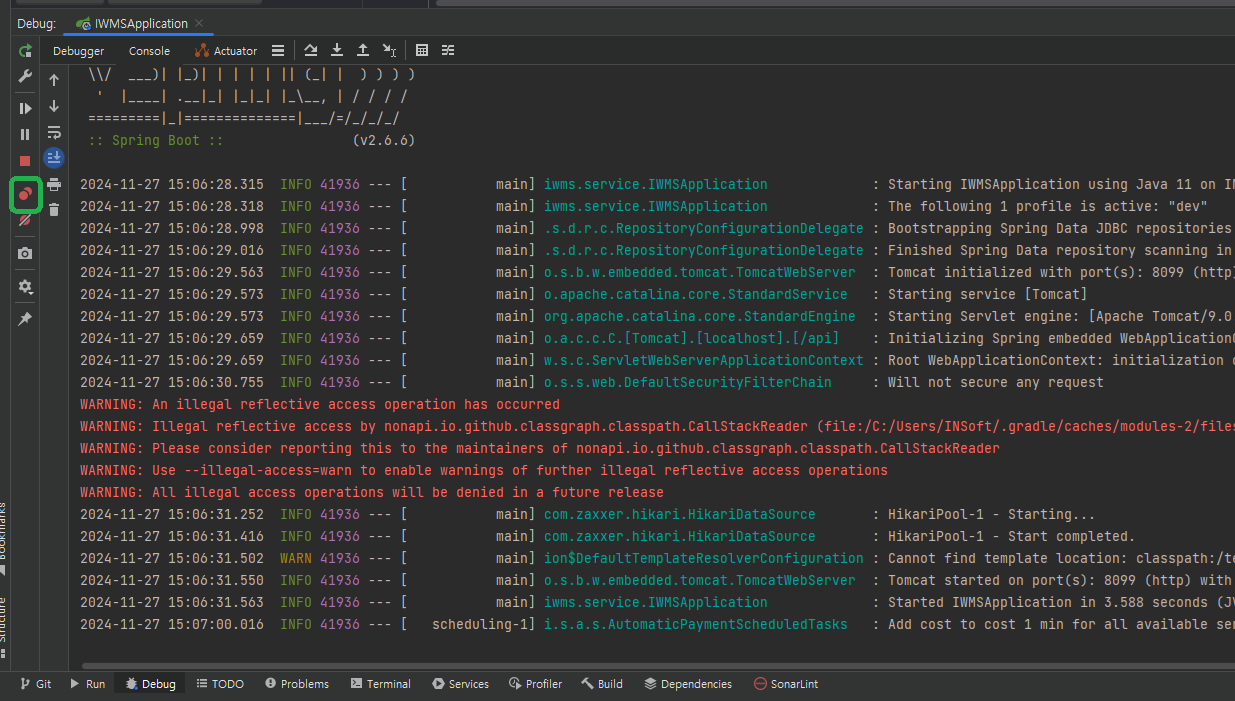Open the Terminal tool window
The image size is (1235, 701).
(x=381, y=684)
